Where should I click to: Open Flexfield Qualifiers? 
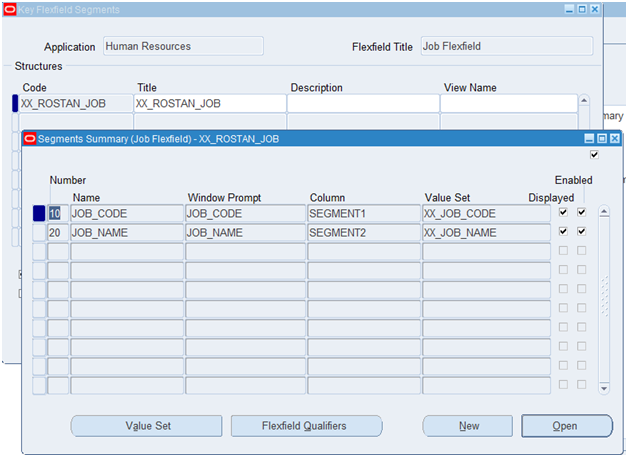(306, 426)
